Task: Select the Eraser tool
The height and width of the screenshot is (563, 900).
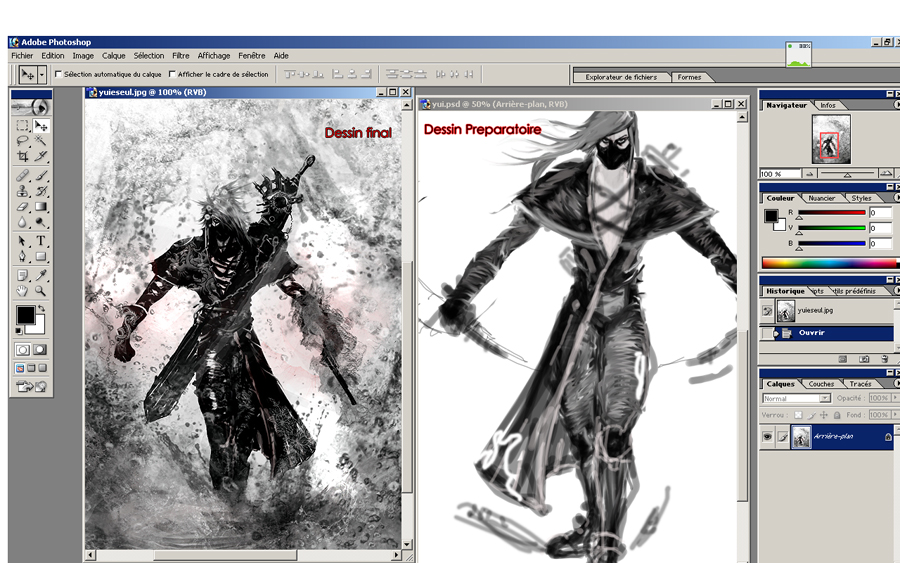Action: [x=22, y=207]
